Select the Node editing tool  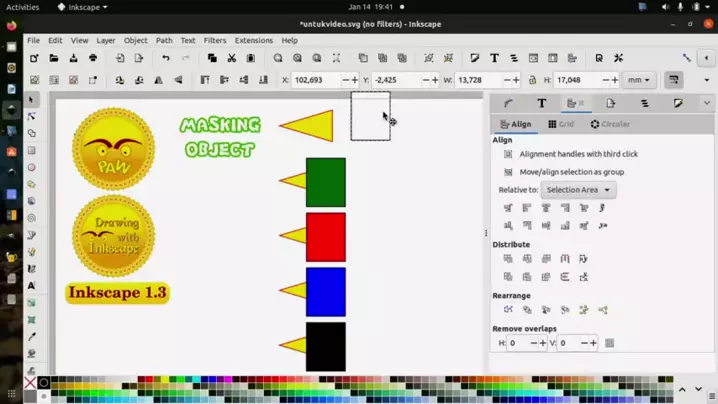point(32,116)
